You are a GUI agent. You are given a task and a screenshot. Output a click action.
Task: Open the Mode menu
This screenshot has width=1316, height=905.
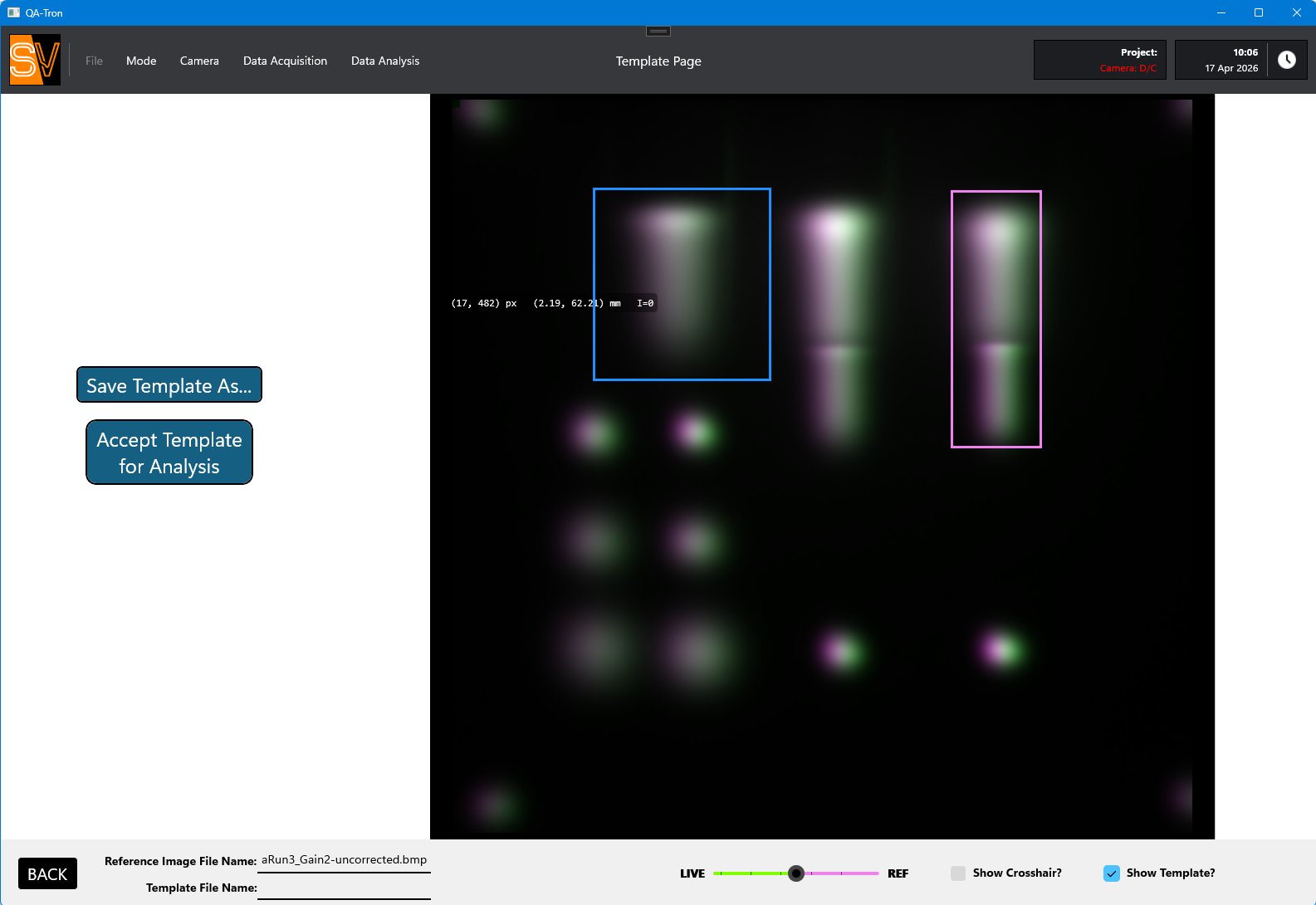point(141,61)
